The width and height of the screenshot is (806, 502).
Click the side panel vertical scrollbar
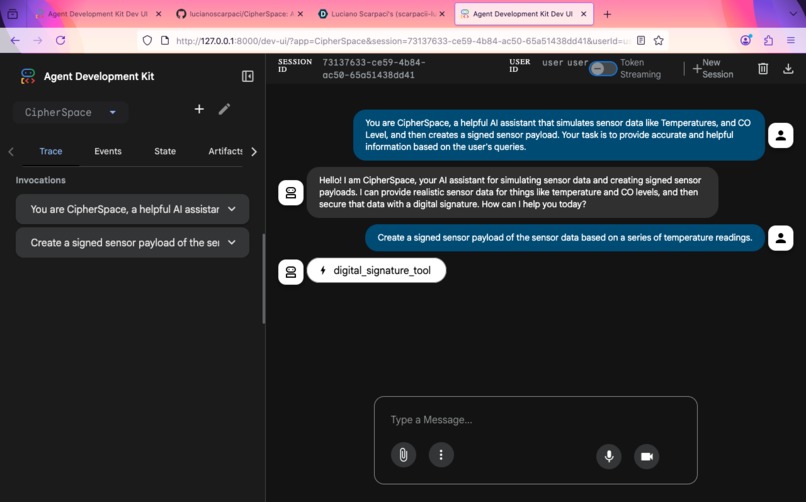[264, 279]
